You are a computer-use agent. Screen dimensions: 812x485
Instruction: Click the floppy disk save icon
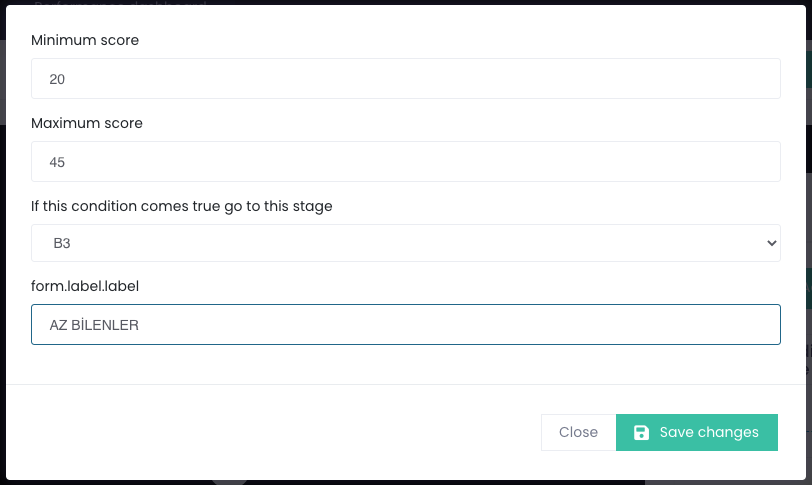[x=642, y=433]
